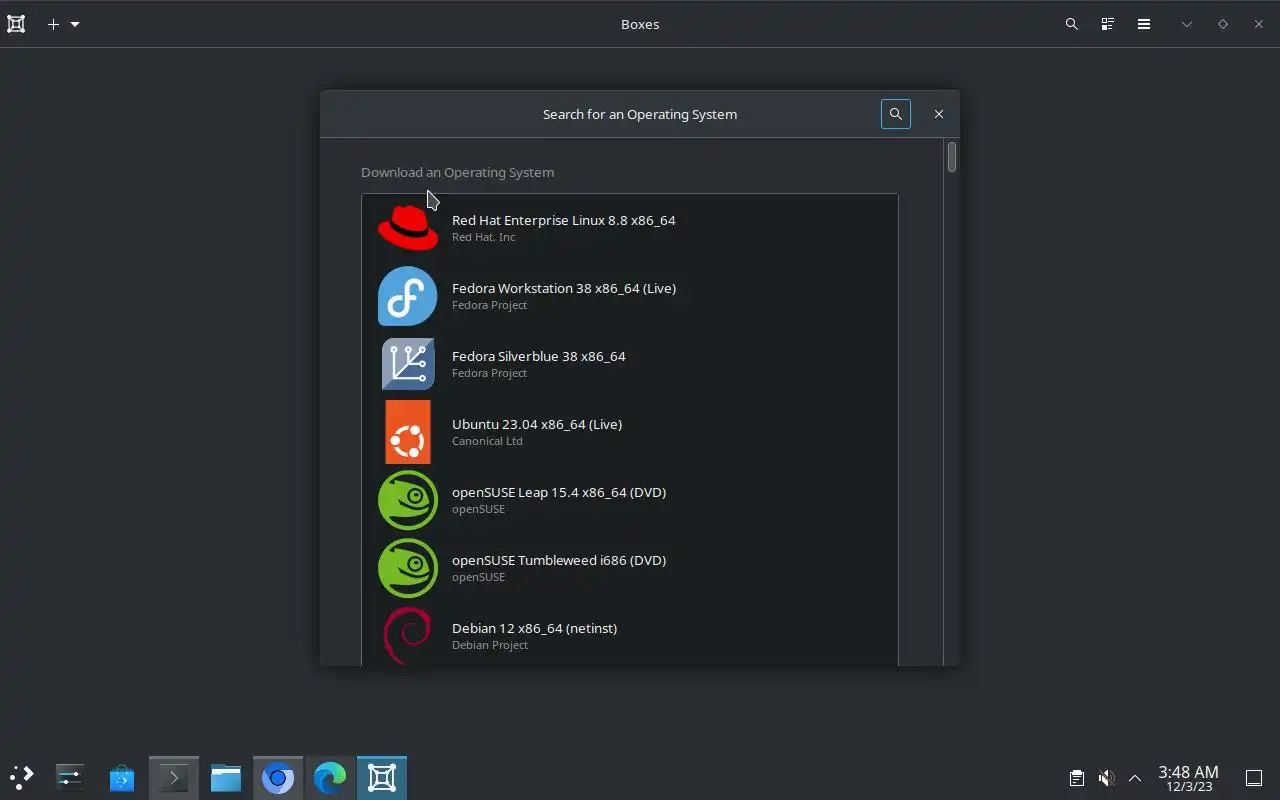This screenshot has width=1280, height=800.
Task: Click the Red Hat, Inc vendor label
Action: click(483, 237)
